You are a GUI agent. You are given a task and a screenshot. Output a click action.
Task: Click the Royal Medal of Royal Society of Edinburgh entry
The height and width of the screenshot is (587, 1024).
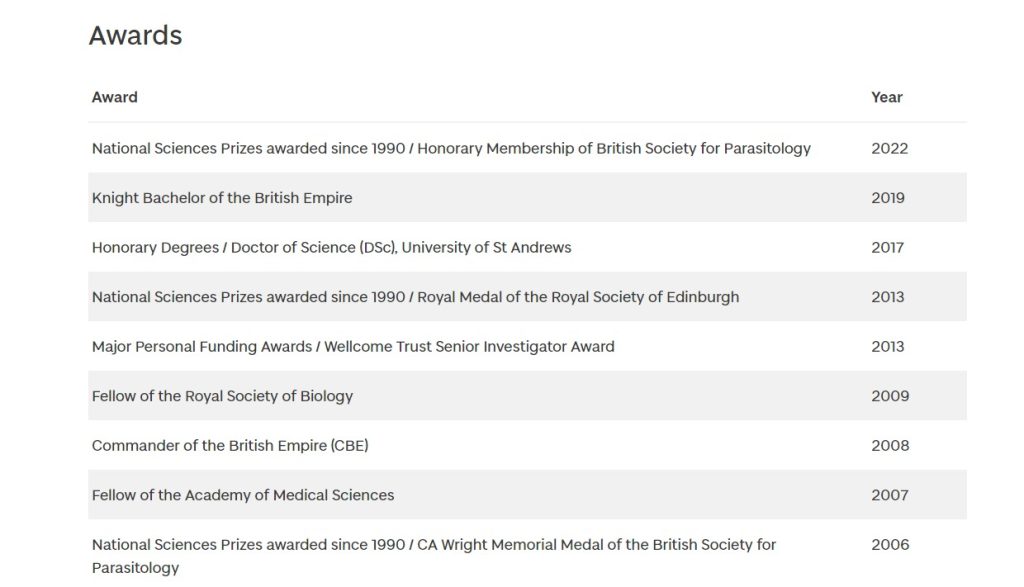415,297
